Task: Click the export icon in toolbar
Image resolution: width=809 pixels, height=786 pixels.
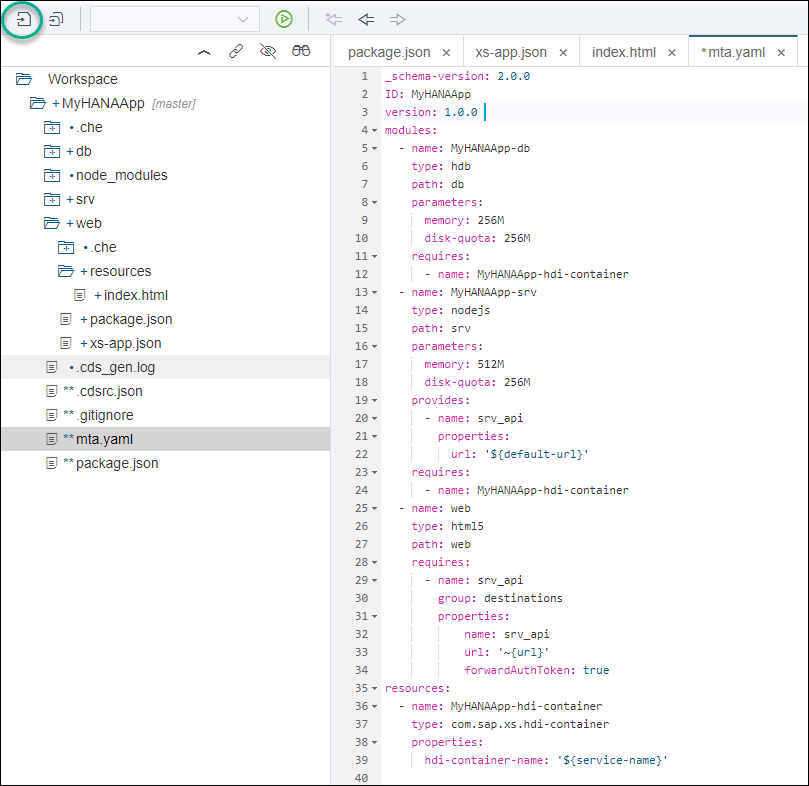Action: [56, 20]
